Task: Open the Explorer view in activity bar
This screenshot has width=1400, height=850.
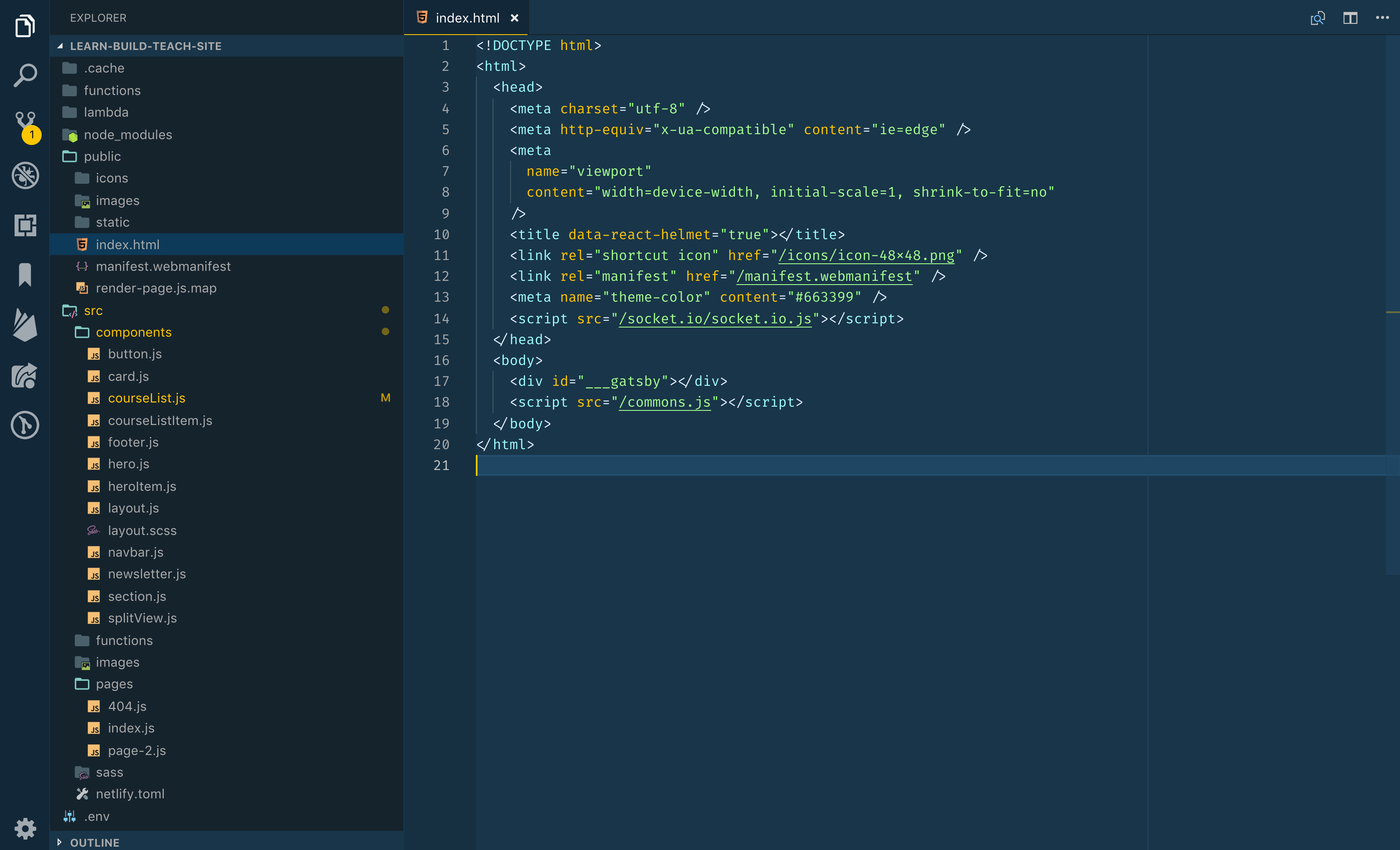Action: 25,25
